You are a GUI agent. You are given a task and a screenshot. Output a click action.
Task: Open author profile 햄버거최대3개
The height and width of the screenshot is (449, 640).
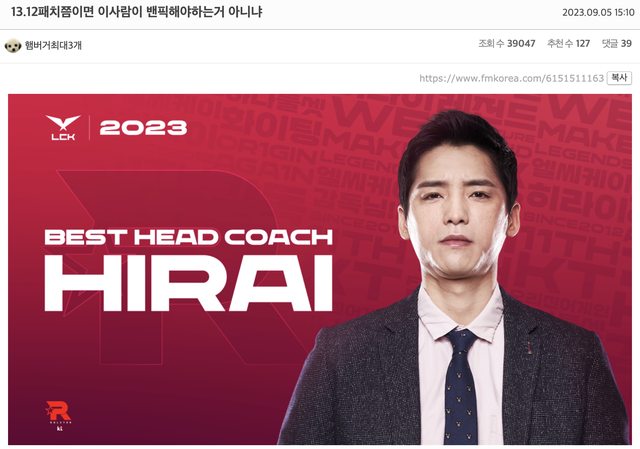[x=53, y=45]
